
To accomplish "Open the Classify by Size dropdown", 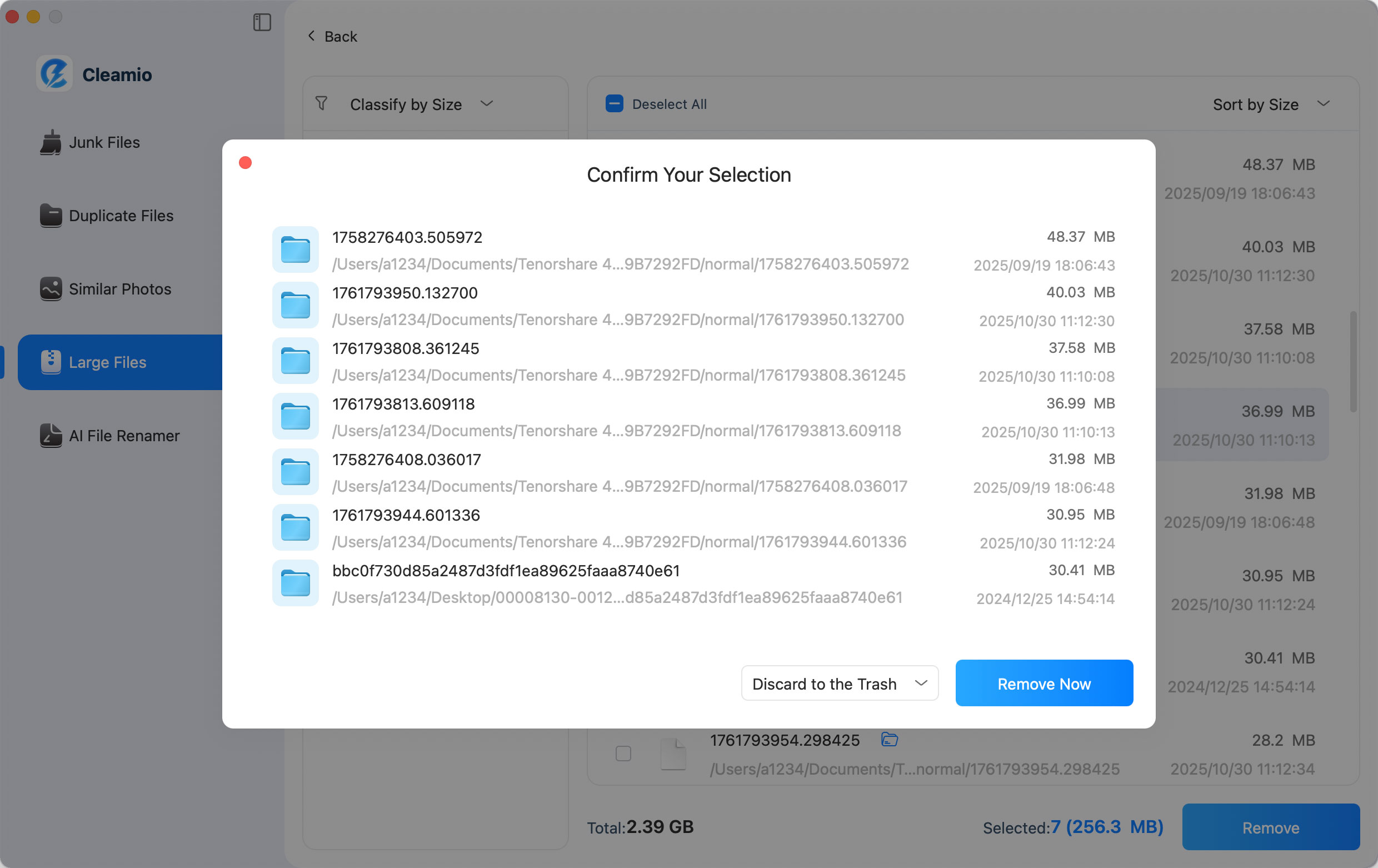I will tap(486, 104).
